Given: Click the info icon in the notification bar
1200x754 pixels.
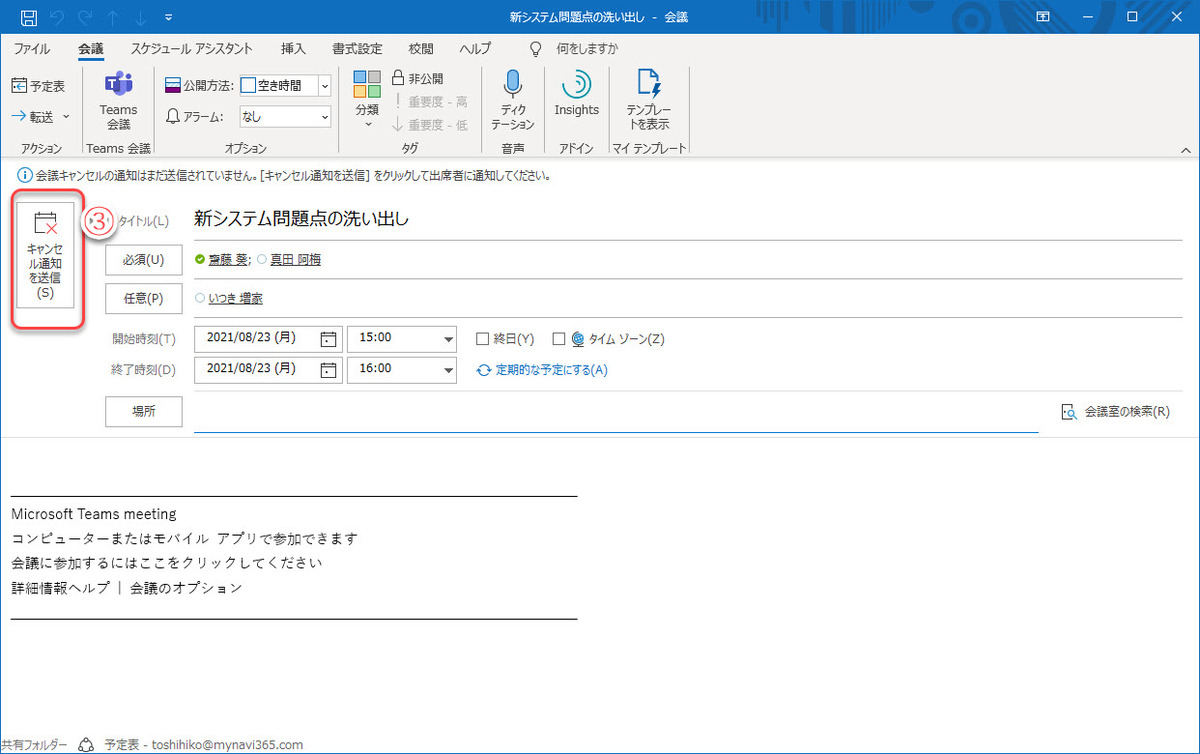Looking at the screenshot, I should click(x=24, y=175).
